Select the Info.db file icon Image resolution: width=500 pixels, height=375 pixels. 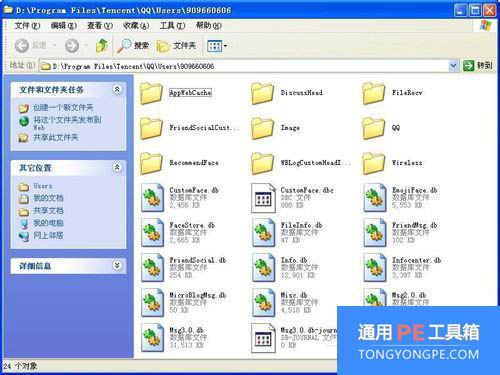263,268
